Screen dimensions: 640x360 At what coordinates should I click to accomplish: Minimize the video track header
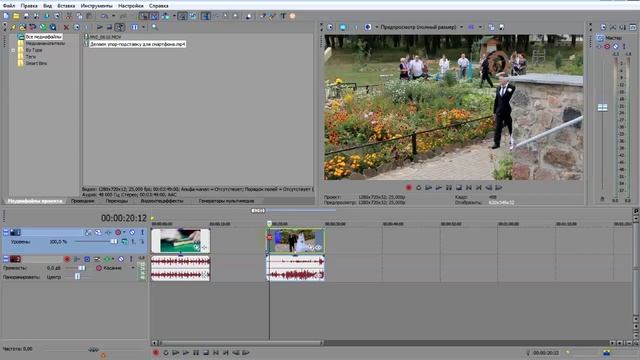(6, 232)
